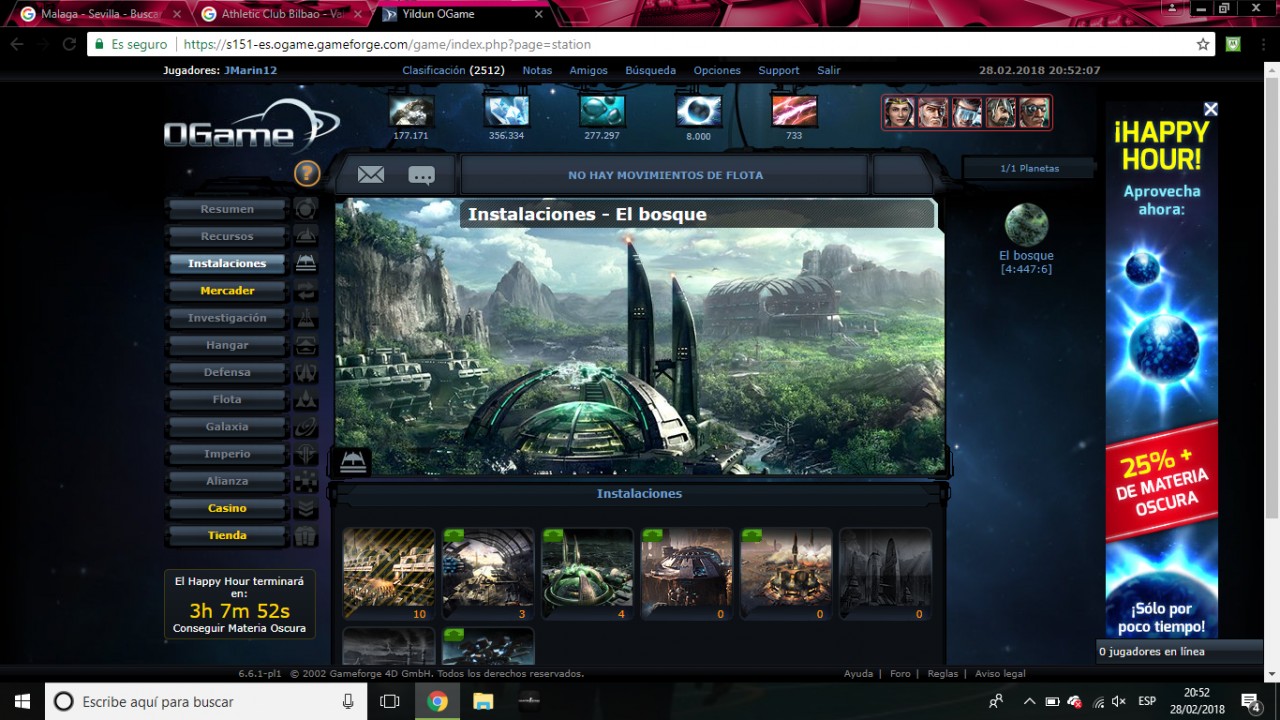The image size is (1280, 720).
Task: Select the first officer portrait (Commander)
Action: pos(899,112)
